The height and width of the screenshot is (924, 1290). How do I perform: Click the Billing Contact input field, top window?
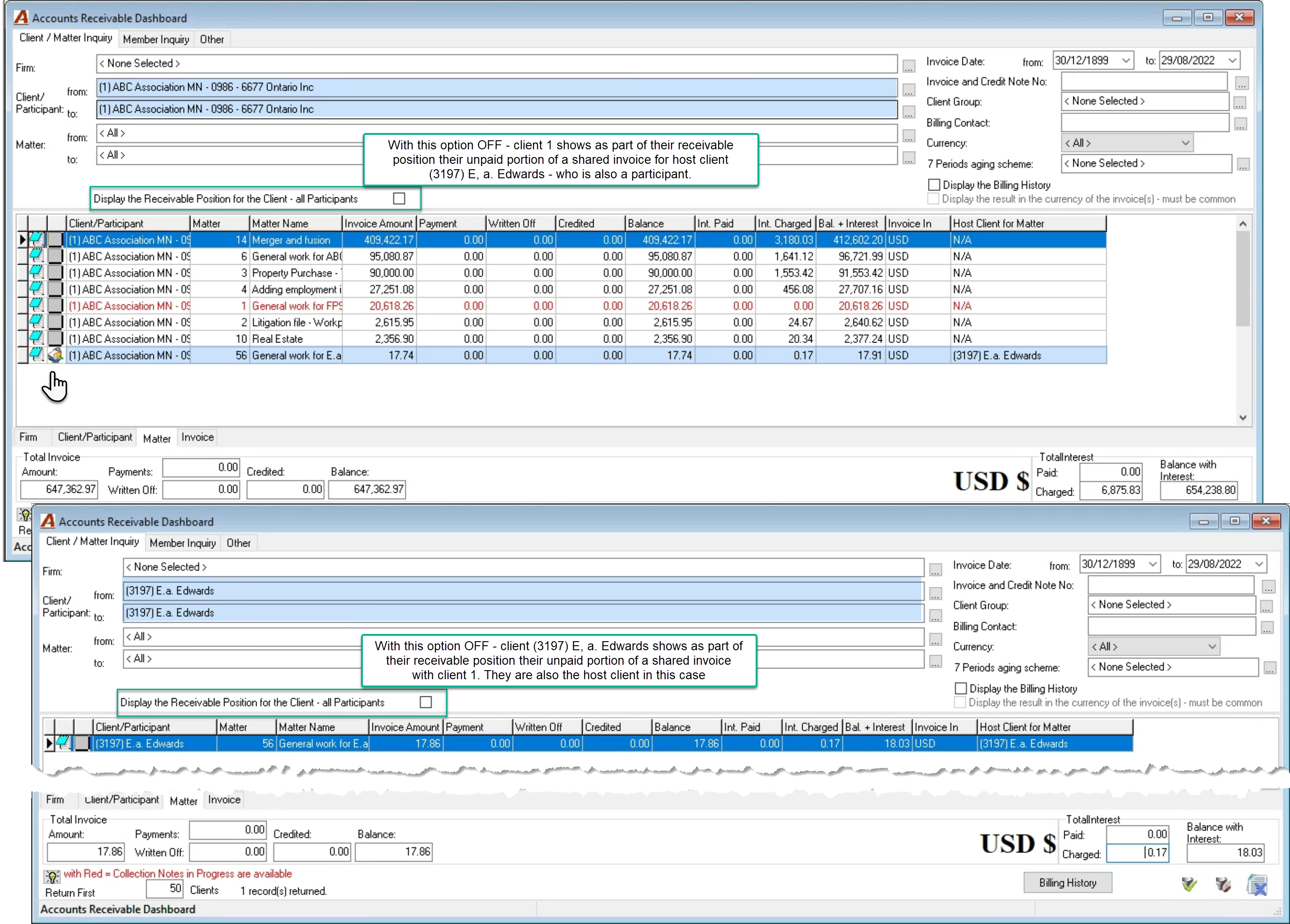(x=1144, y=122)
